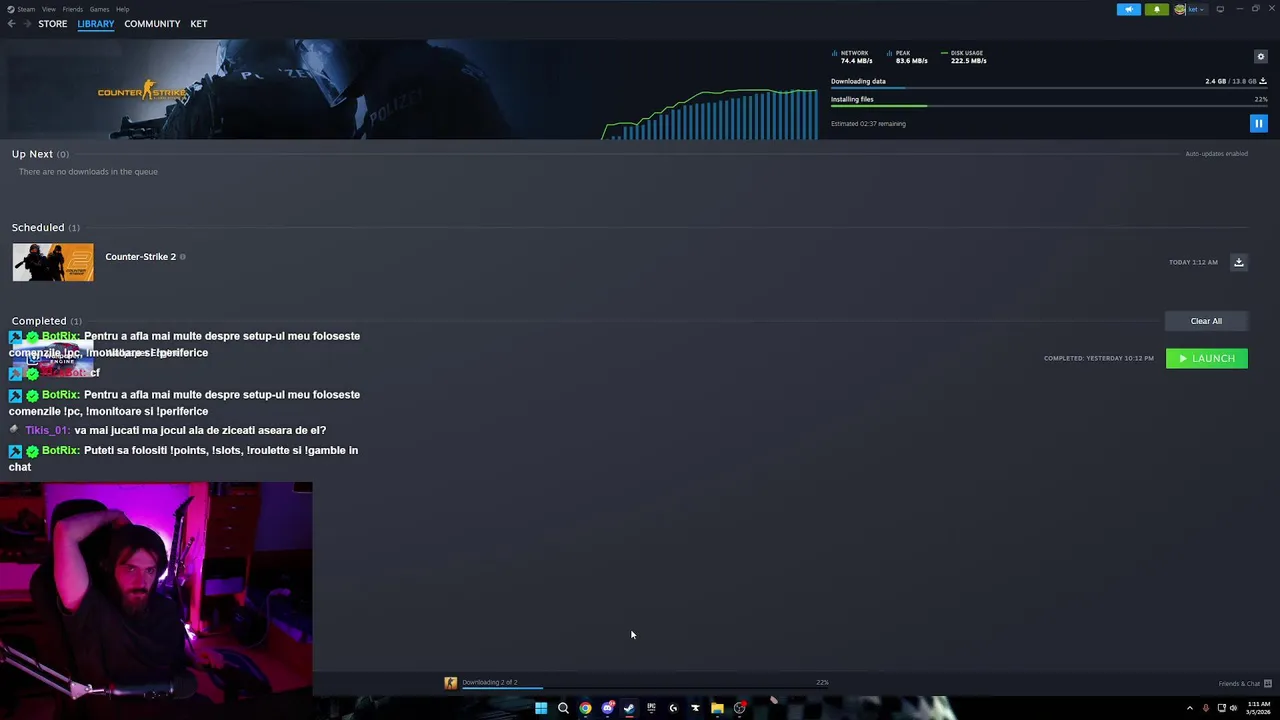The image size is (1280, 720).
Task: Open the Friends menu
Action: click(x=73, y=9)
